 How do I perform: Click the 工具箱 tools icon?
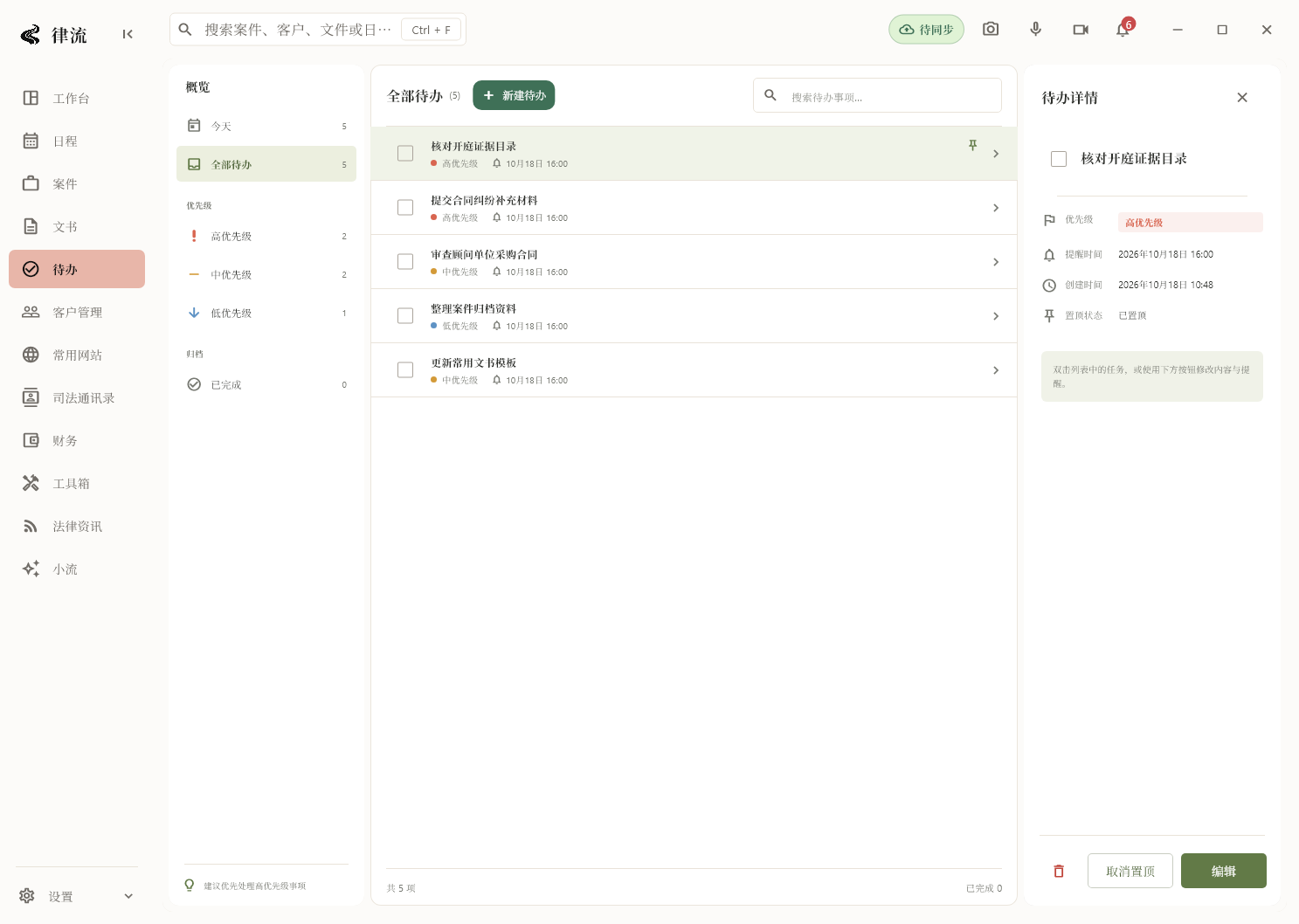tap(31, 483)
